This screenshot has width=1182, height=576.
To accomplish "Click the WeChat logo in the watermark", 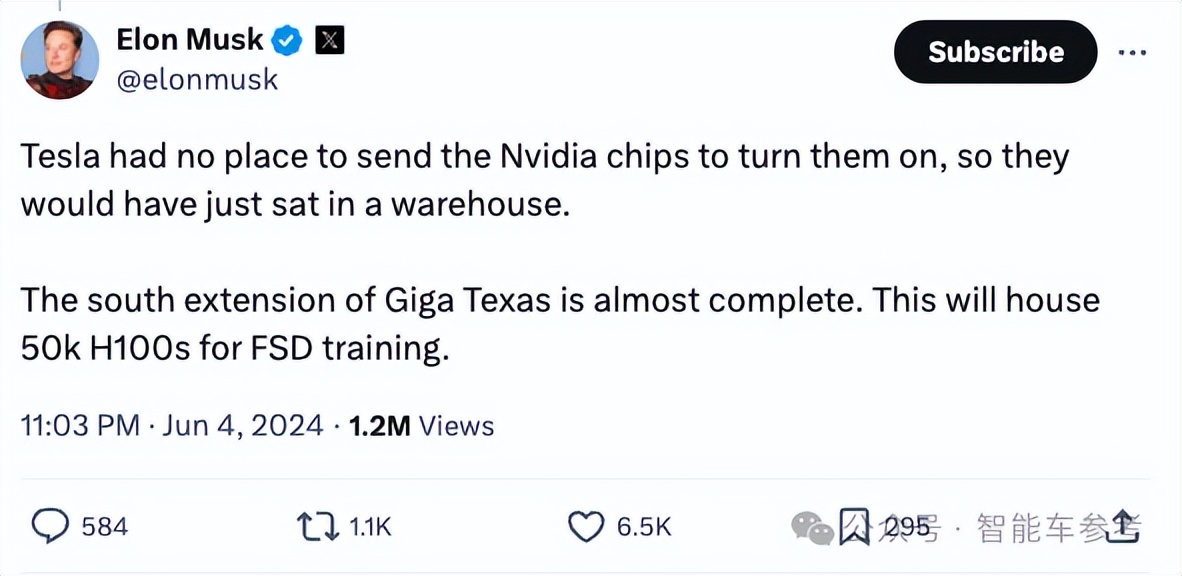I will click(811, 526).
